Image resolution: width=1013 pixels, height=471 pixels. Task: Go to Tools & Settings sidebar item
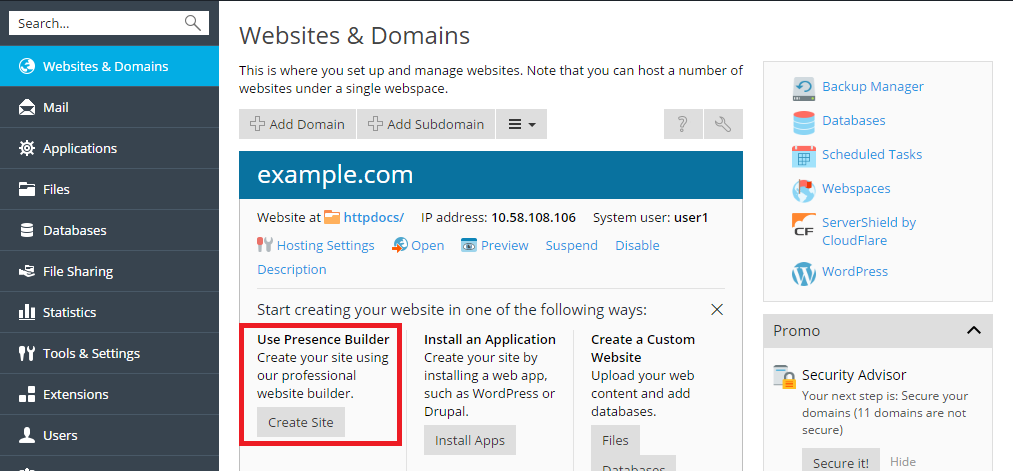pyautogui.click(x=91, y=353)
